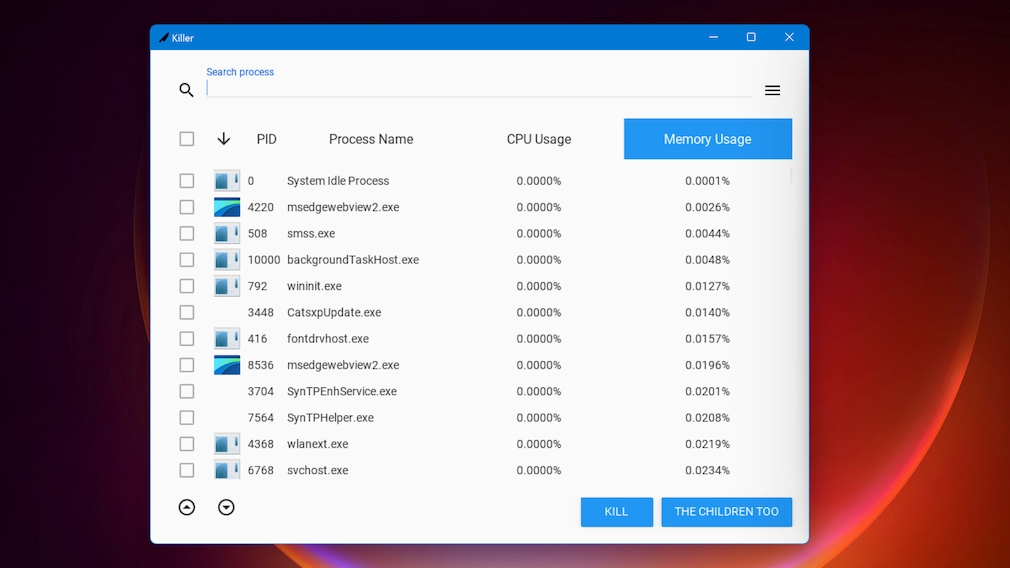Image resolution: width=1010 pixels, height=568 pixels.
Task: Click the svchost.exe process icon
Action: [x=227, y=470]
